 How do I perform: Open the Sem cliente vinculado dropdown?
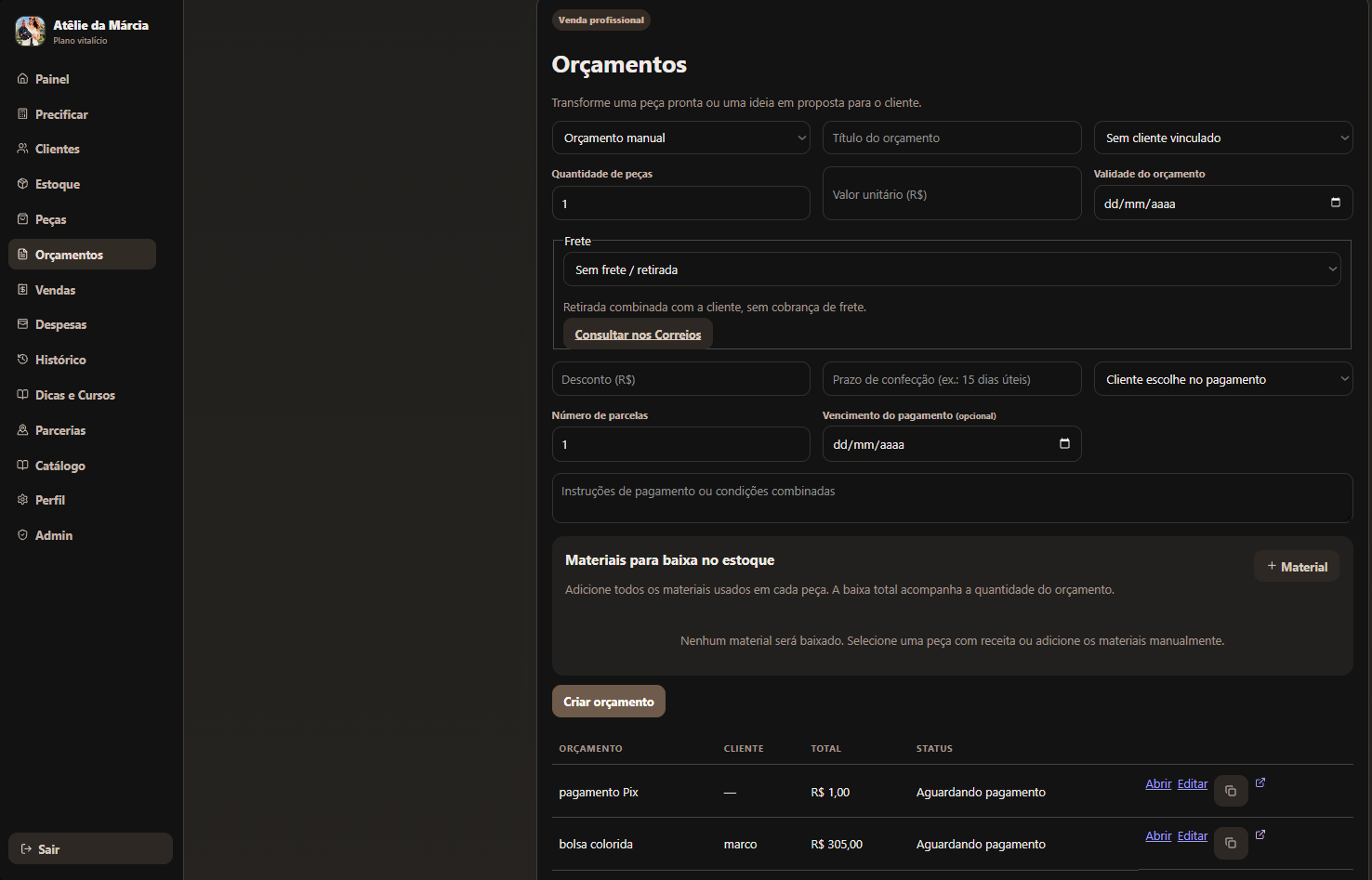point(1223,138)
